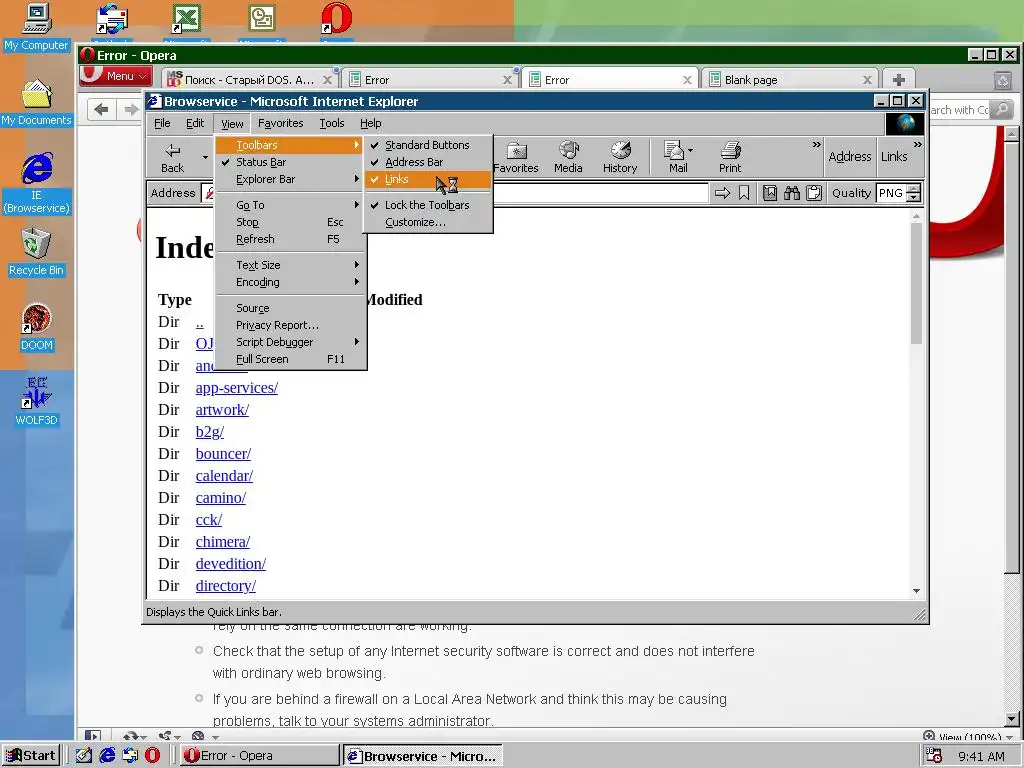This screenshot has width=1024, height=768.
Task: Open the camino/ directory link
Action: click(x=221, y=498)
